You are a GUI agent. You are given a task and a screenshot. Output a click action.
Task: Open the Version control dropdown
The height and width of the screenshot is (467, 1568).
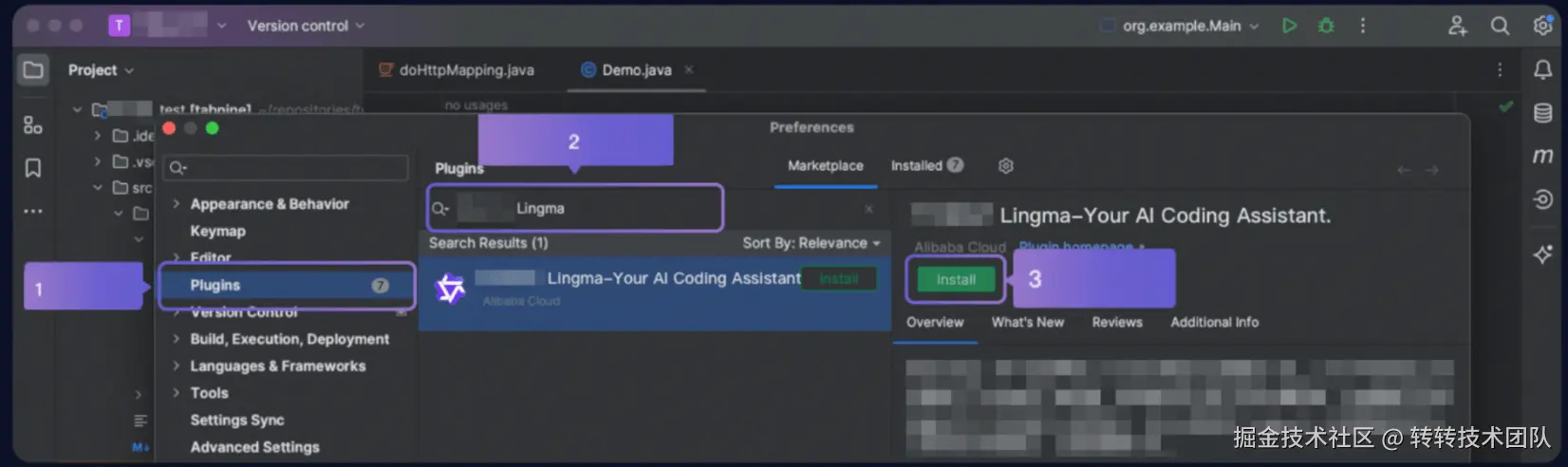click(x=306, y=26)
